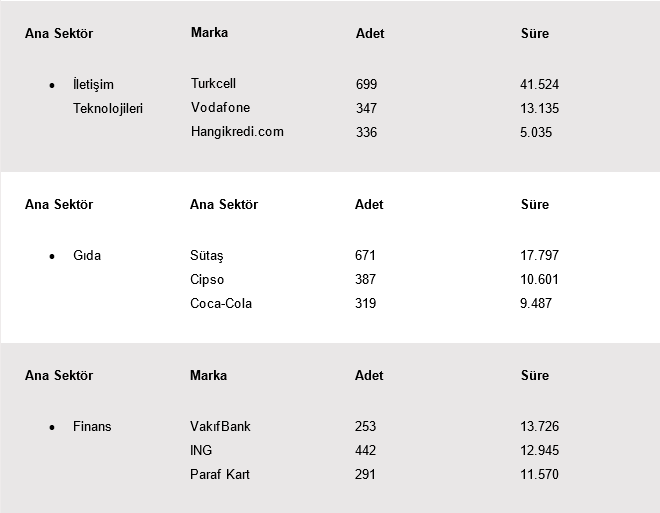660x513 pixels.
Task: Select the Cipso brand entry
Action: click(207, 280)
